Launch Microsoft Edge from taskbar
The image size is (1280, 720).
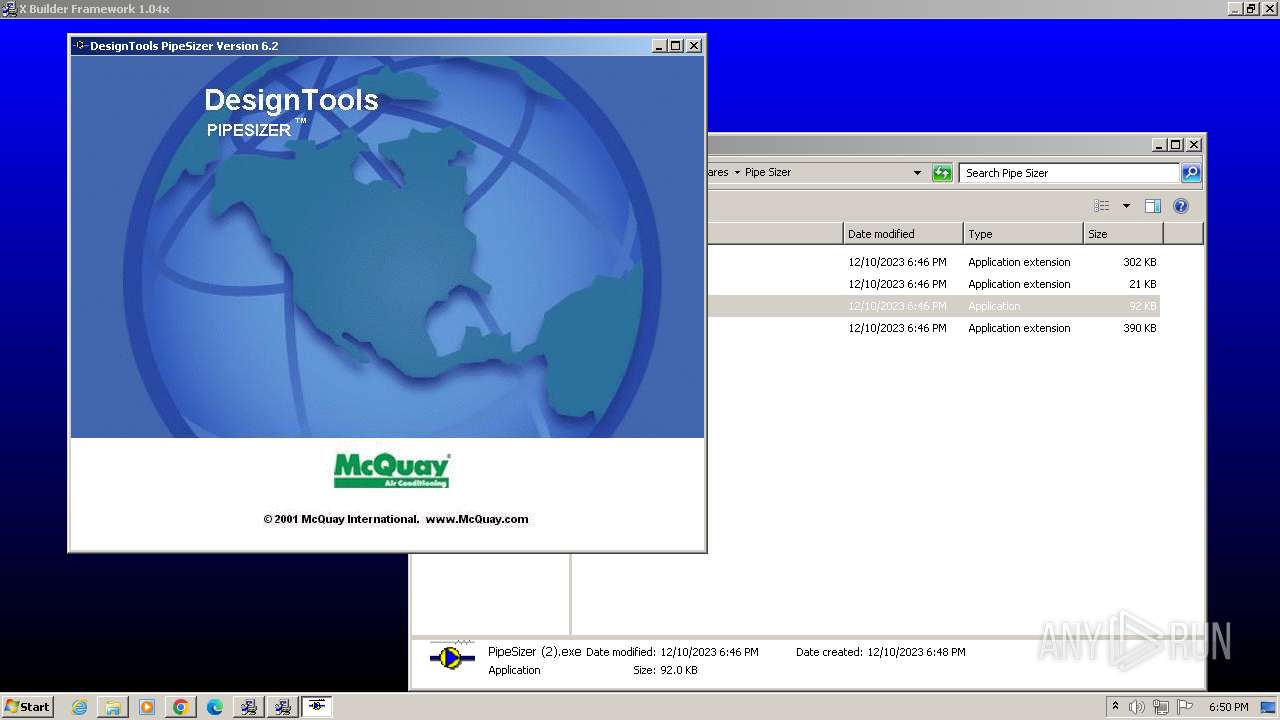tap(215, 707)
